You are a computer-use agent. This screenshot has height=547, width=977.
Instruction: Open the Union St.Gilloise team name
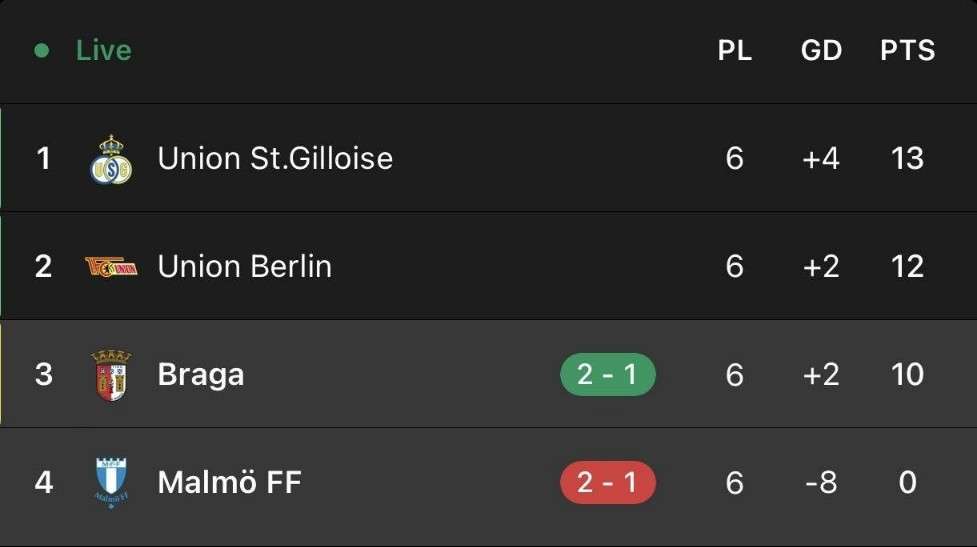(275, 159)
